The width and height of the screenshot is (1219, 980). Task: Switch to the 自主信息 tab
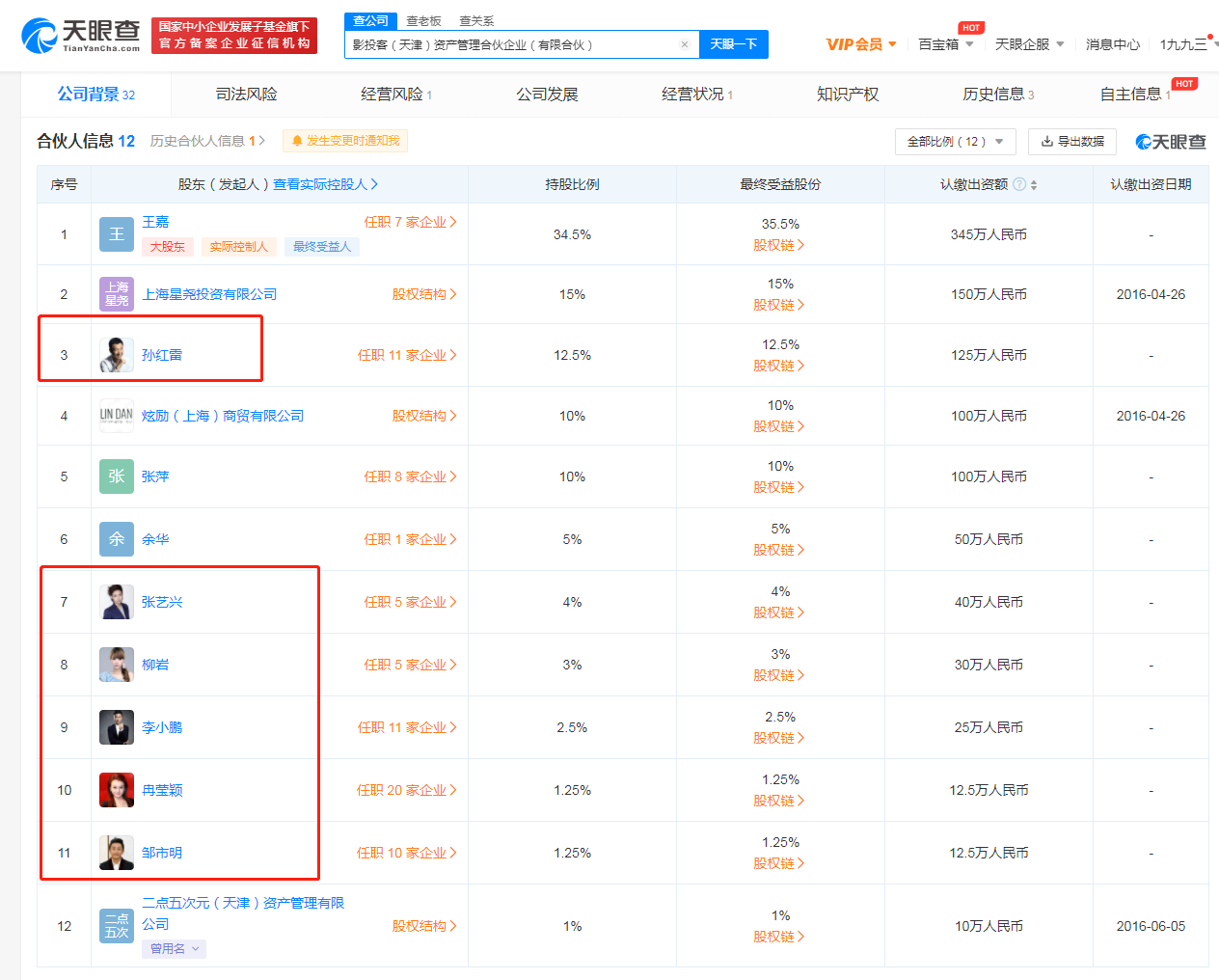pos(1135,95)
